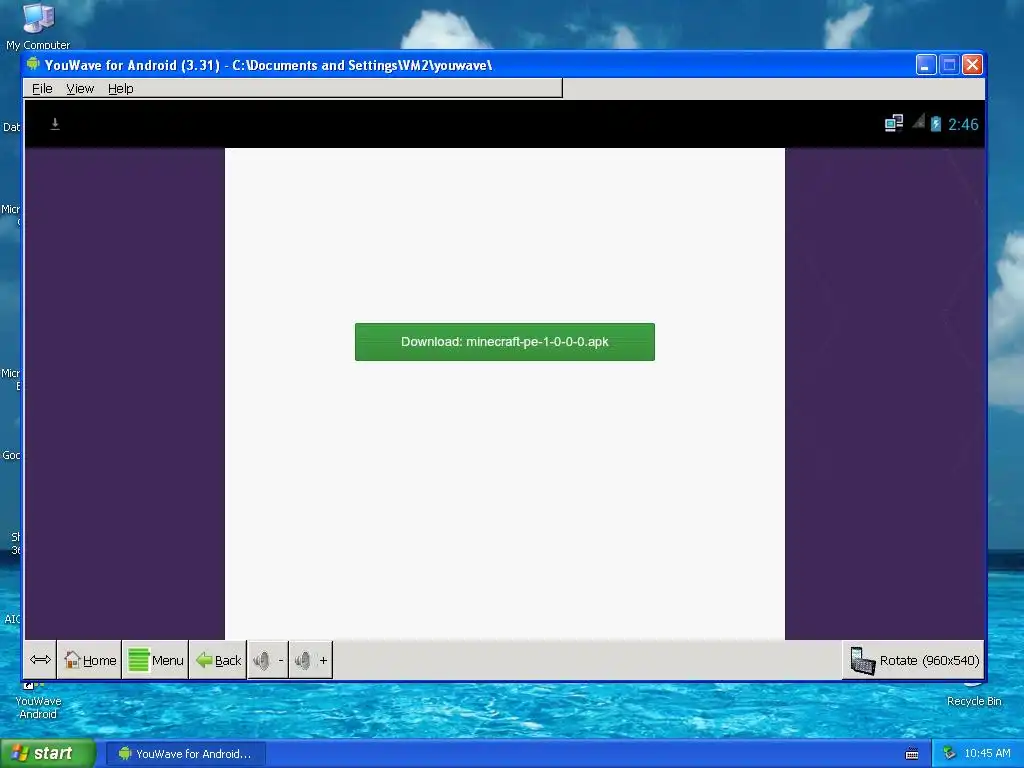Lower volume with speaker minus button
The image size is (1024, 768).
268,660
